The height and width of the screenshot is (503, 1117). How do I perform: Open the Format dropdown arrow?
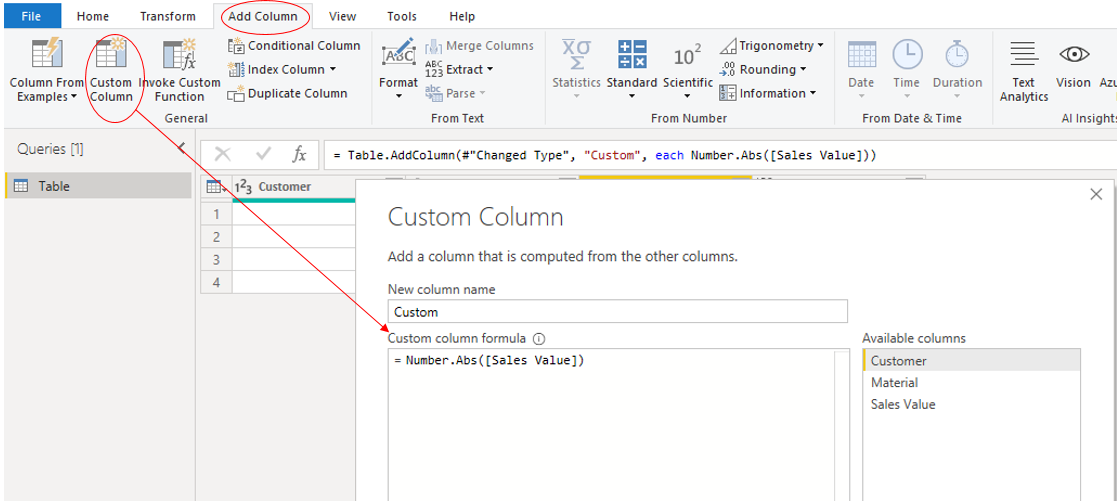[398, 97]
